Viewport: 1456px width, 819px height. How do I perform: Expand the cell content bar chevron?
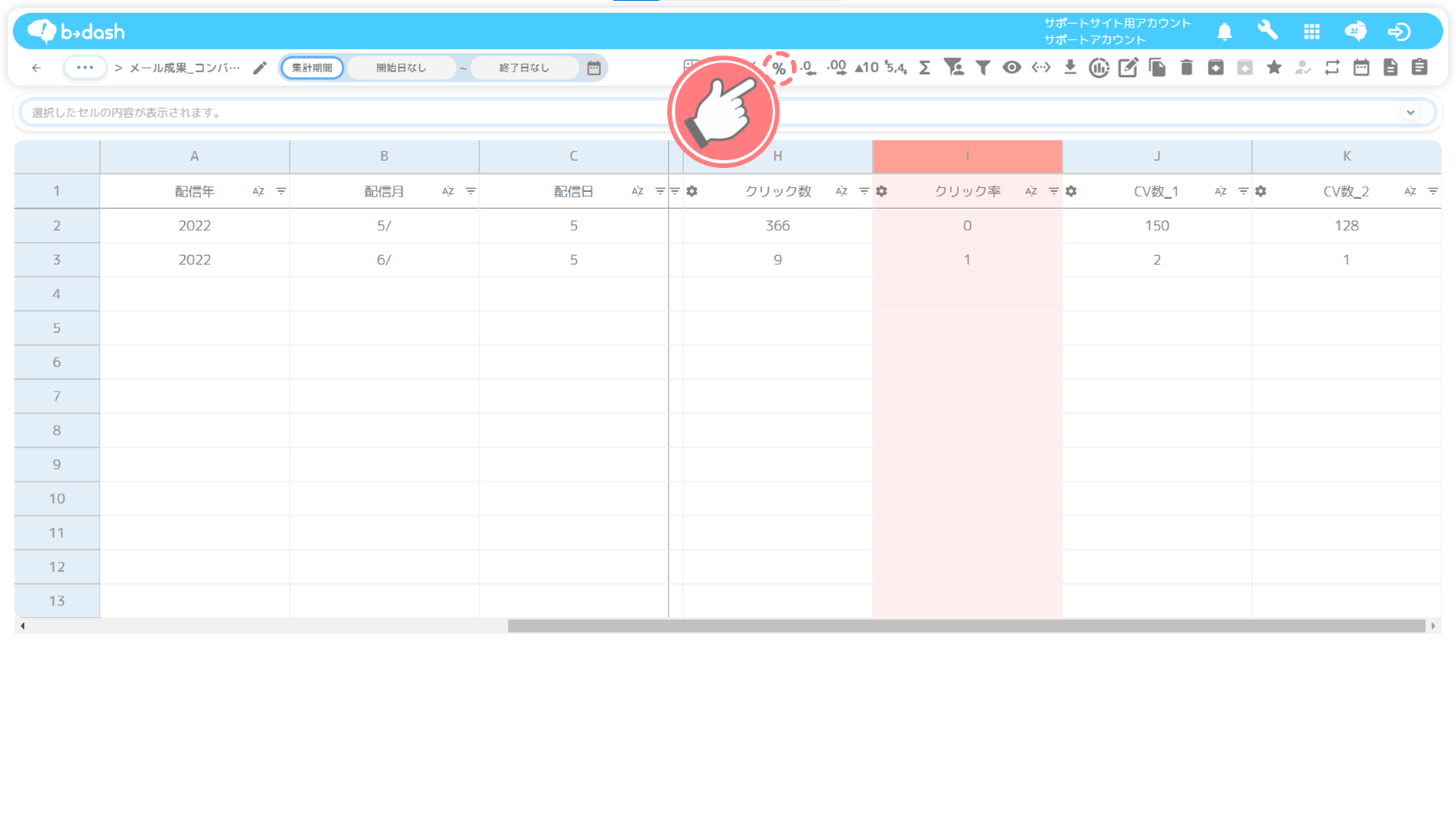(1411, 112)
